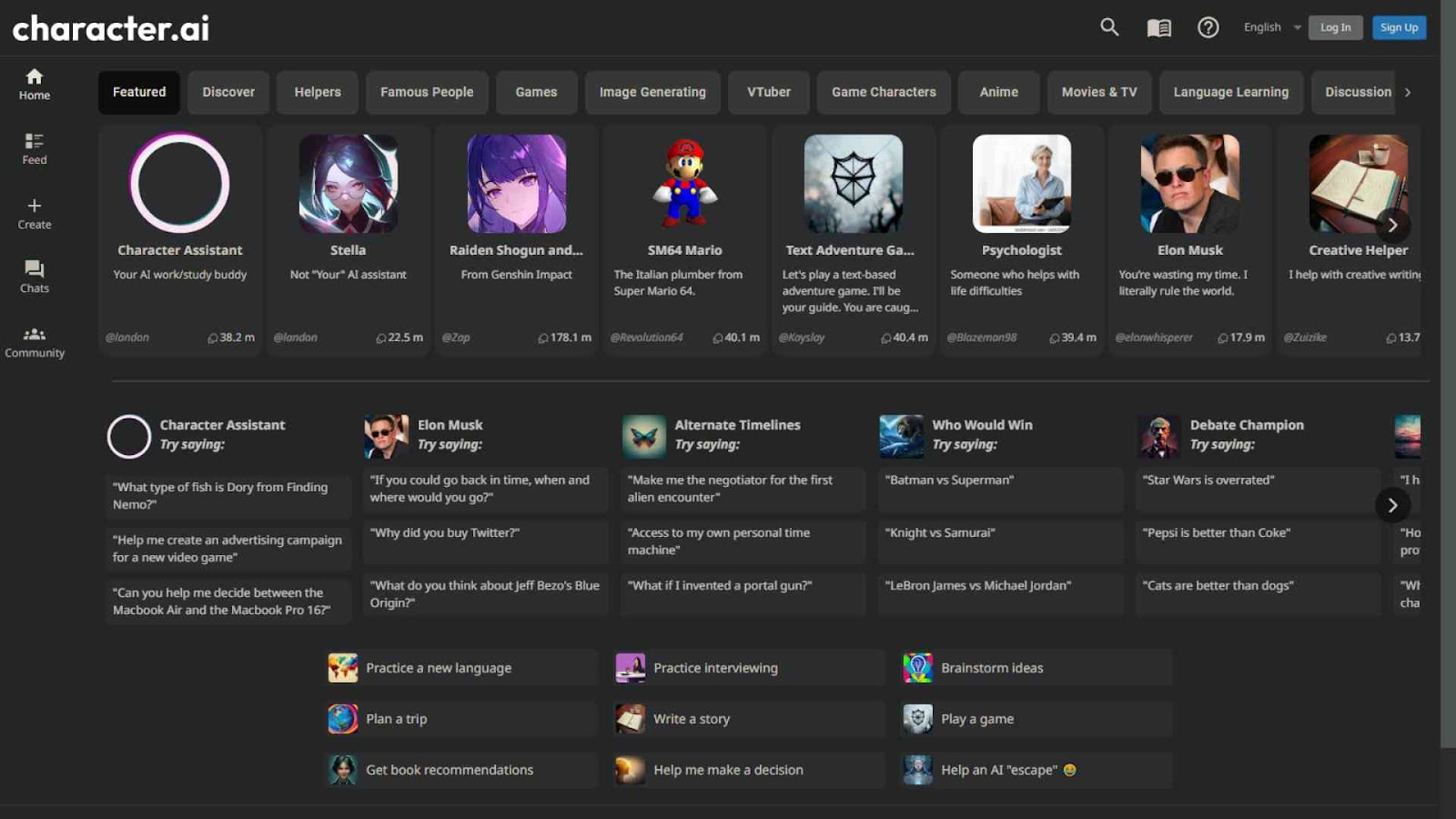Switch to Image Generating tab
This screenshot has width=1456, height=819.
point(652,92)
